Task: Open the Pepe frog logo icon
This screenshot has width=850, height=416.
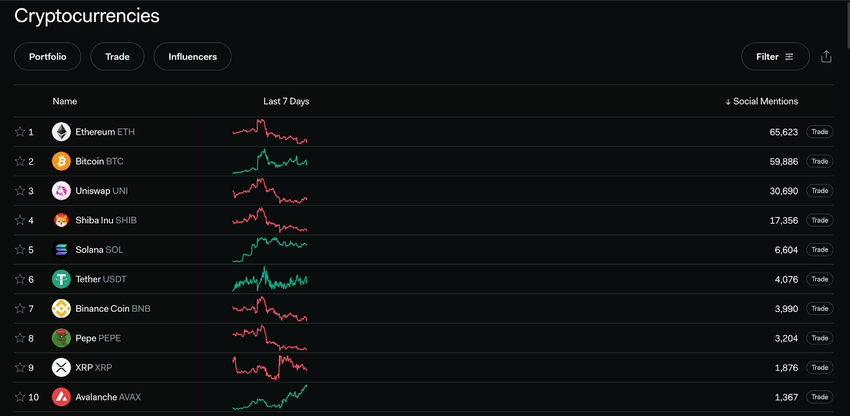Action: pos(61,338)
